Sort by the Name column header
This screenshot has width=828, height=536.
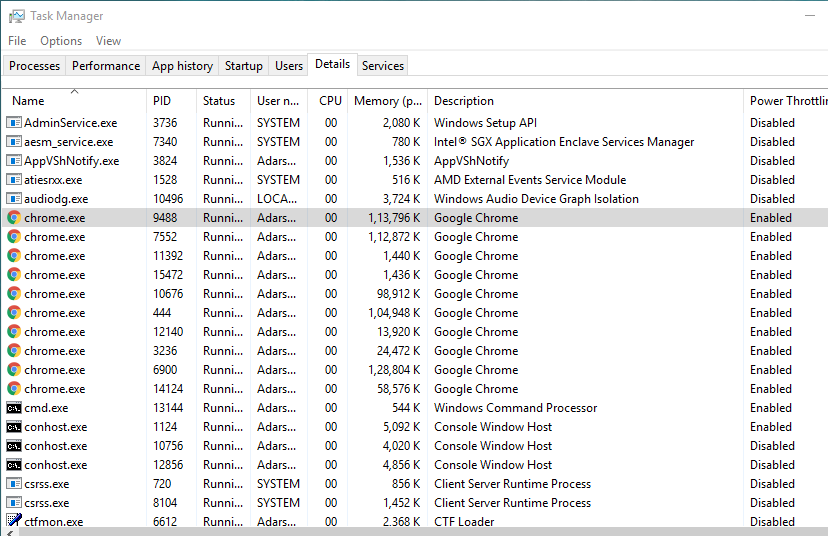tap(74, 100)
